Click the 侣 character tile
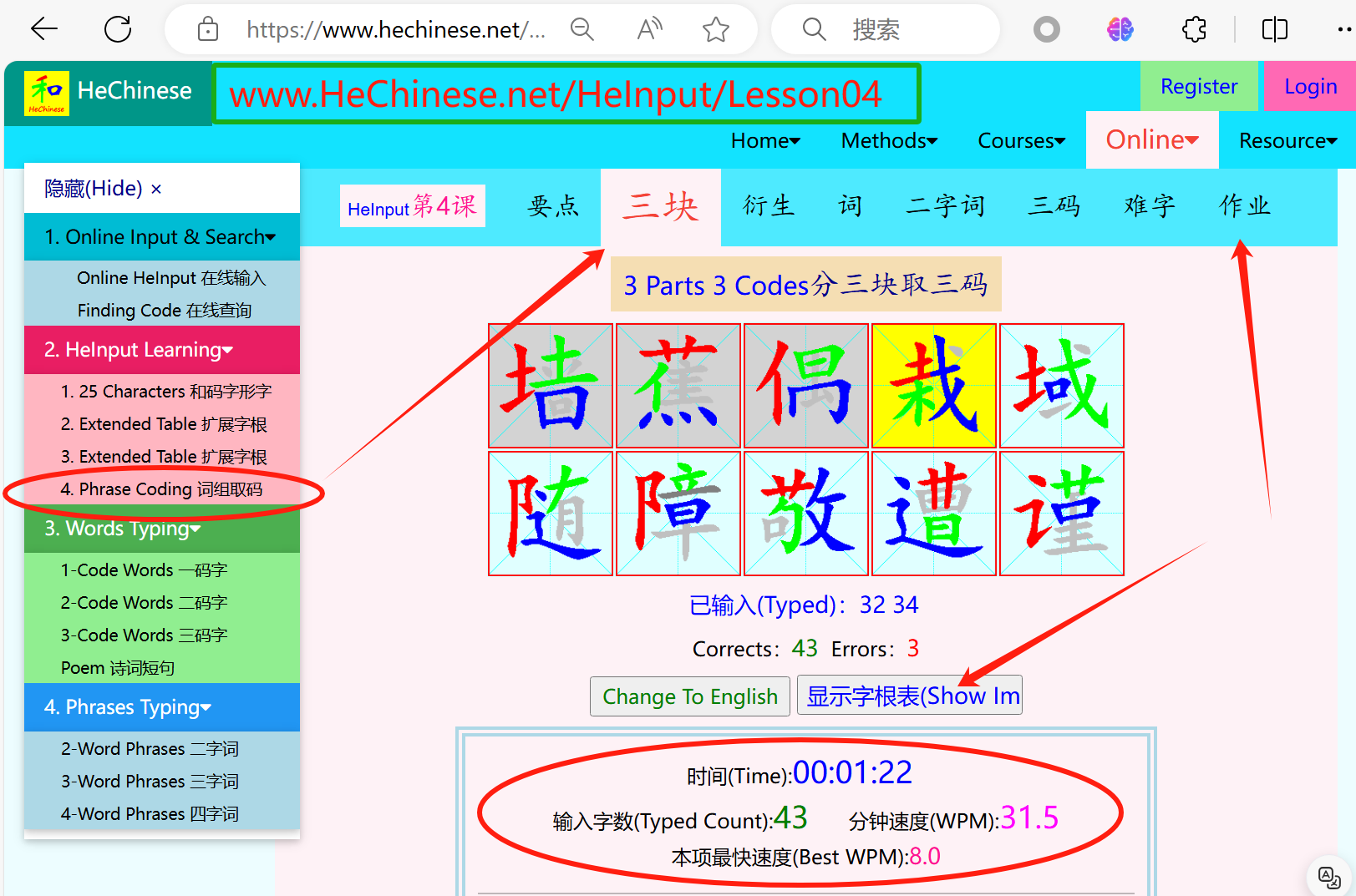Screen dimensions: 1356x896 (x=806, y=386)
